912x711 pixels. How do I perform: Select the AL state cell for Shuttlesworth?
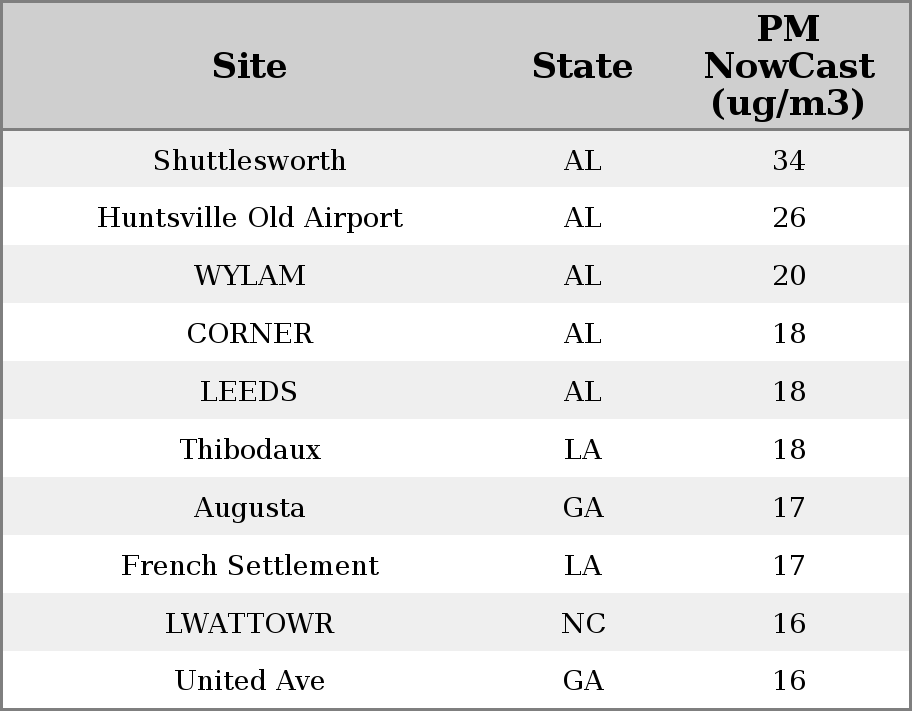(x=582, y=160)
